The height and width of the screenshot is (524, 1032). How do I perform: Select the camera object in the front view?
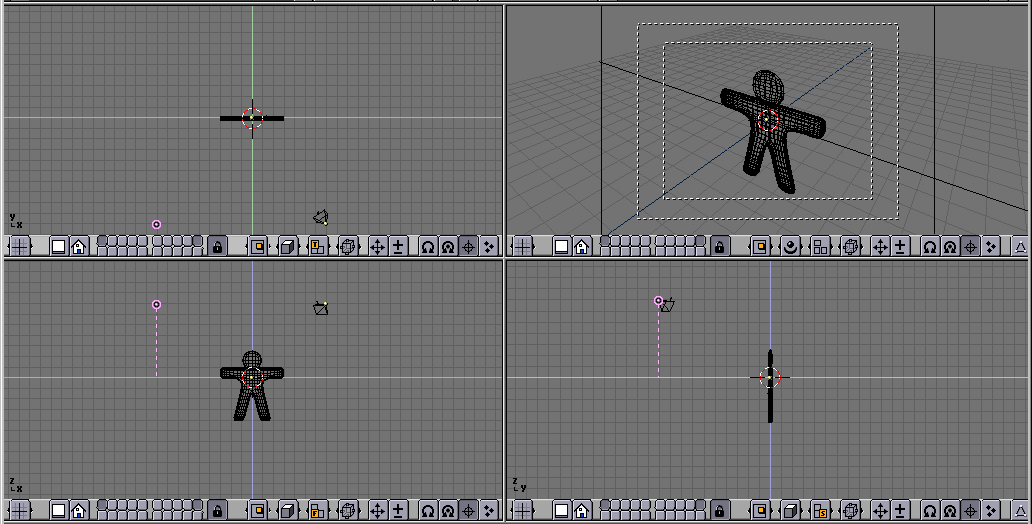(320, 308)
